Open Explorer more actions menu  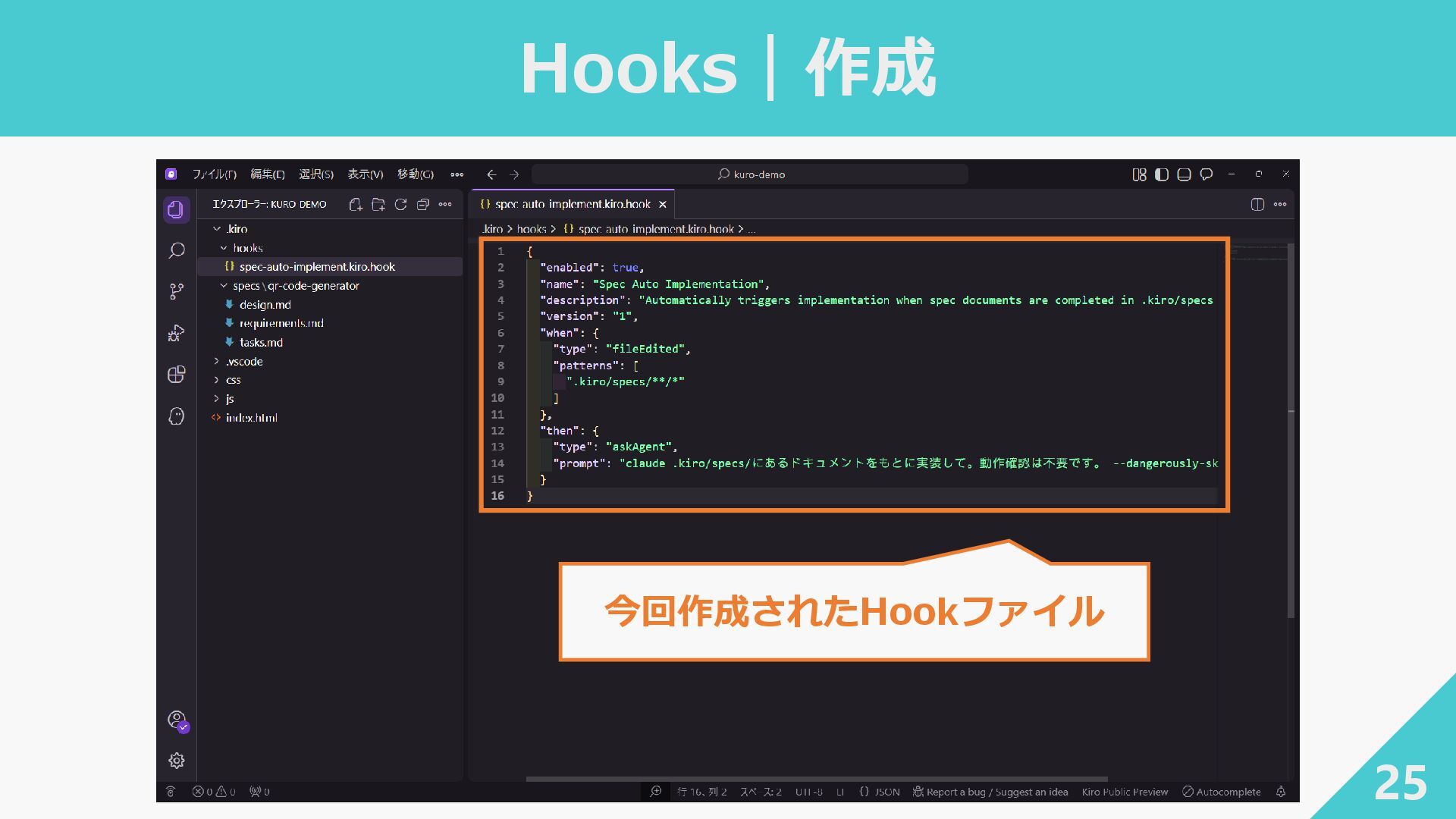[x=445, y=204]
